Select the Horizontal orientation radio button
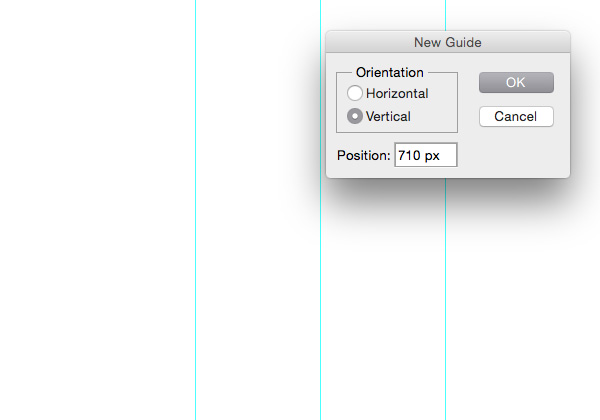Viewport: 600px width, 420px height. (x=355, y=93)
